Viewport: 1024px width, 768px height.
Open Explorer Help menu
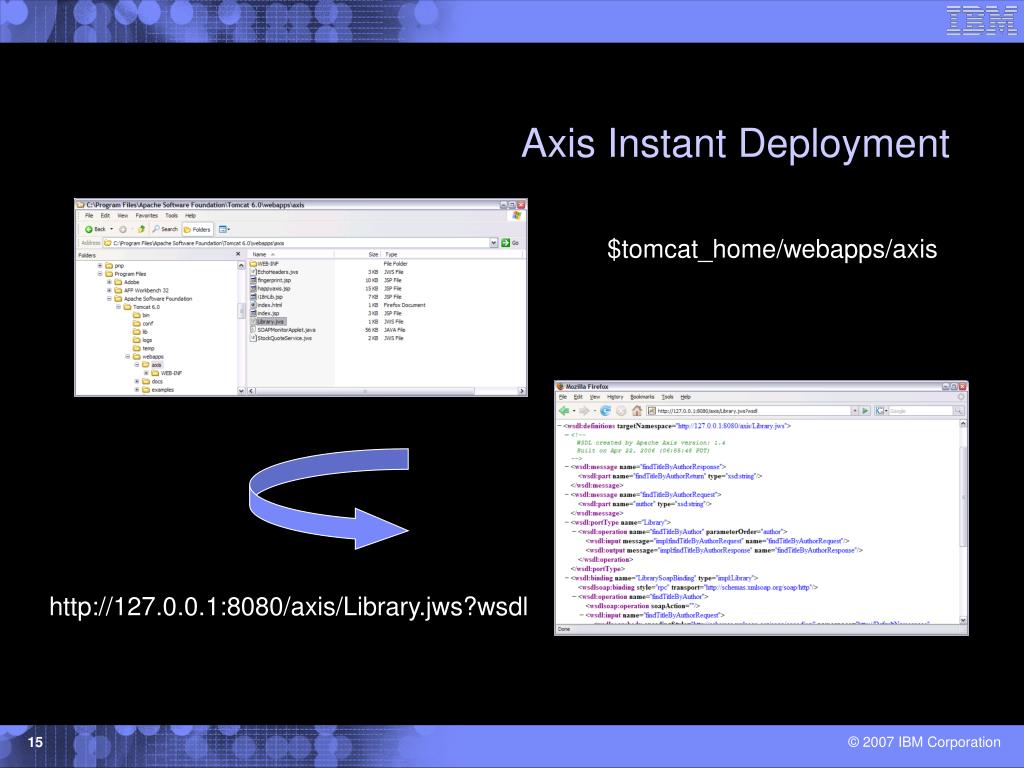pyautogui.click(x=190, y=216)
